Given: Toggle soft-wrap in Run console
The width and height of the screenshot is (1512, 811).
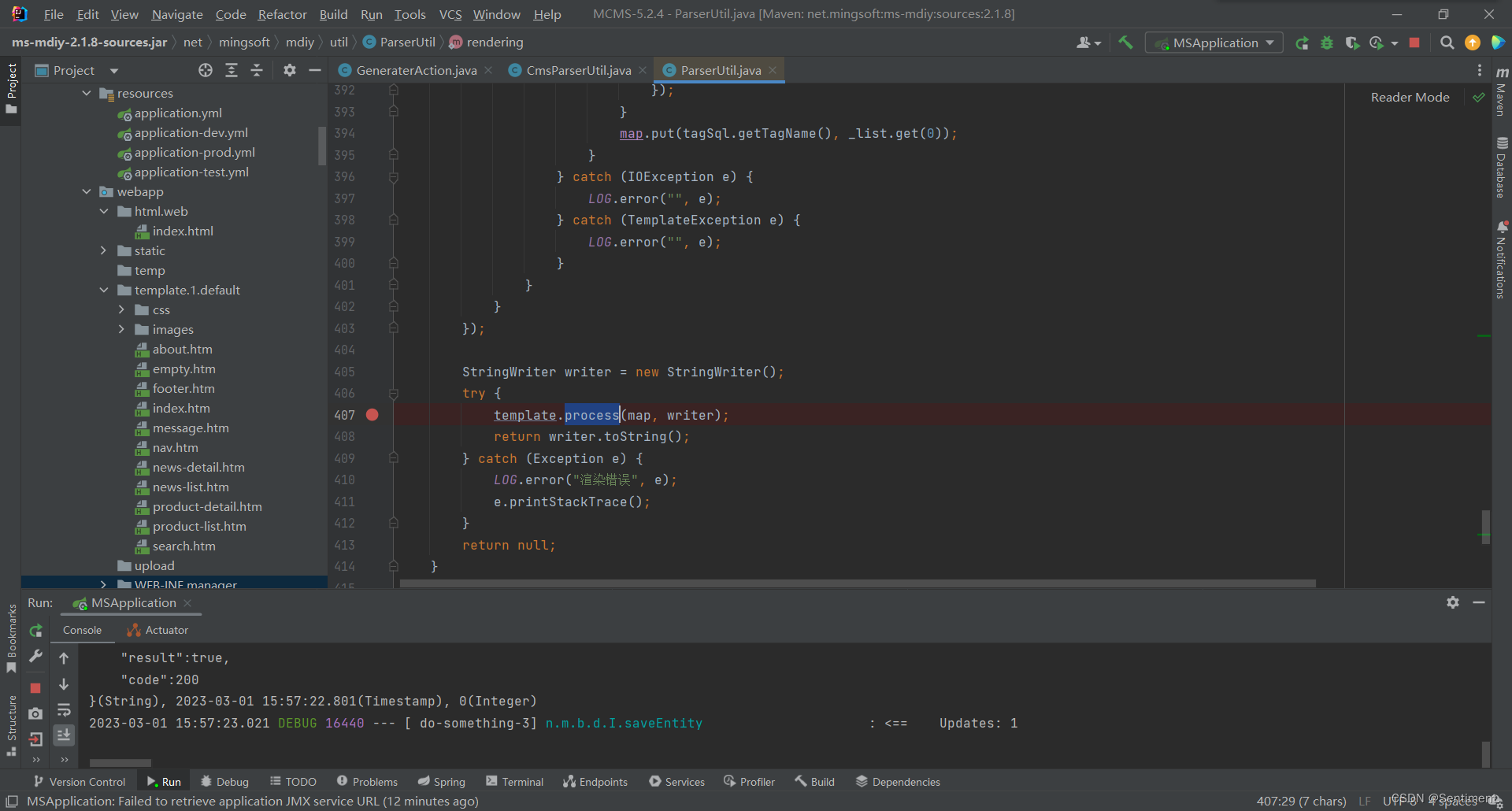Looking at the screenshot, I should coord(64,710).
